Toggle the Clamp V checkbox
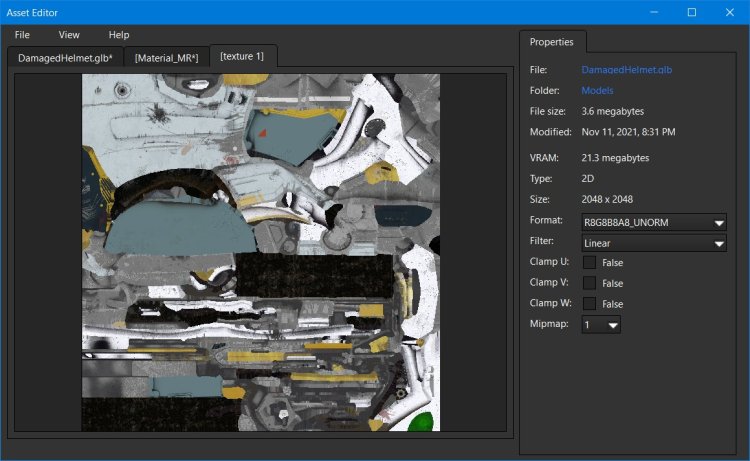 click(x=590, y=283)
